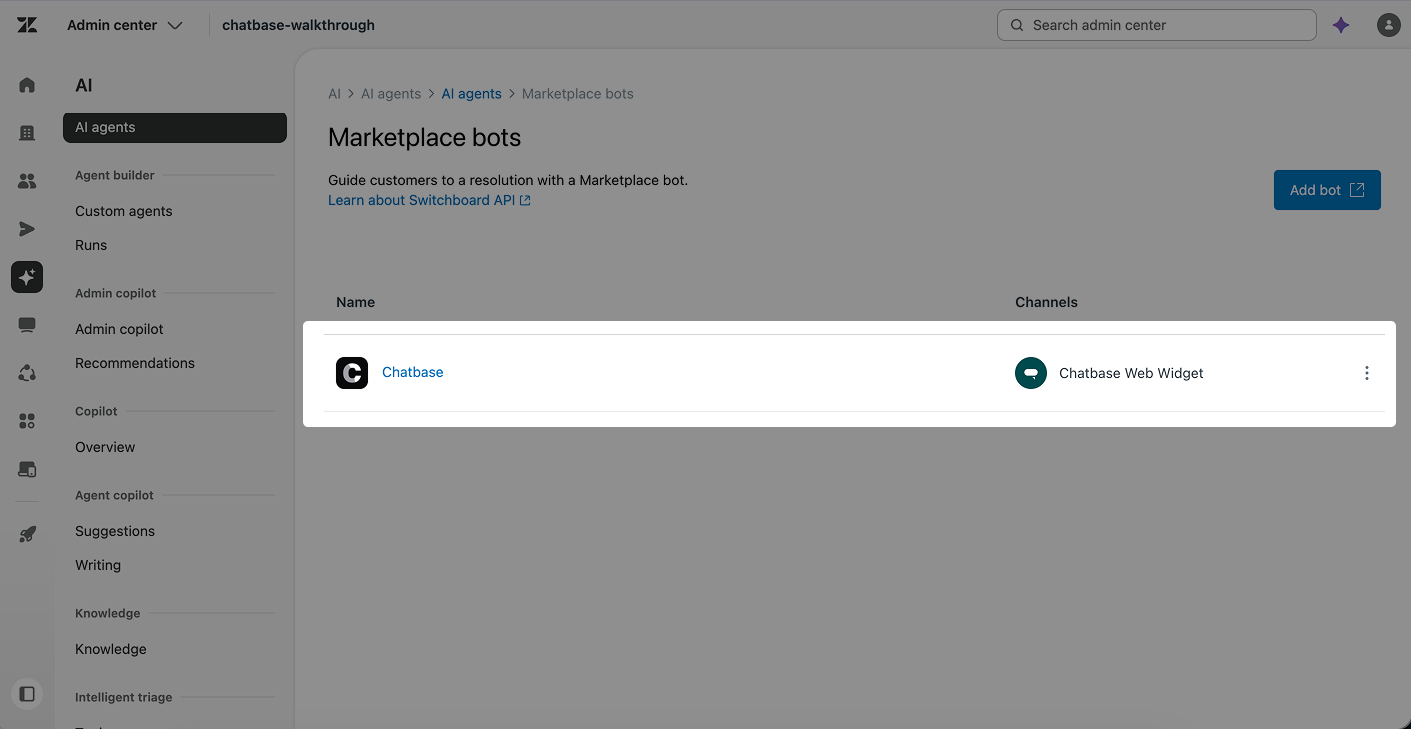Open the Chatbase row options kebab menu

[x=1367, y=373]
